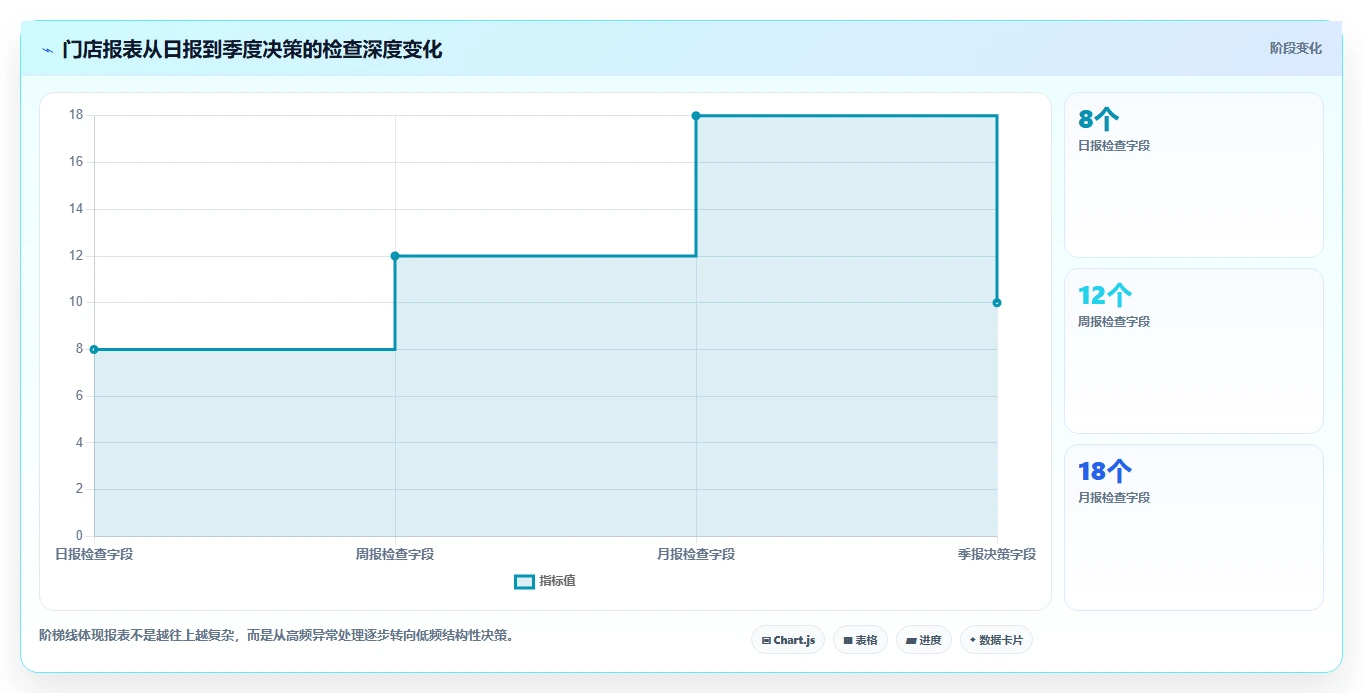Click the 指标值 legend text

coord(557,581)
